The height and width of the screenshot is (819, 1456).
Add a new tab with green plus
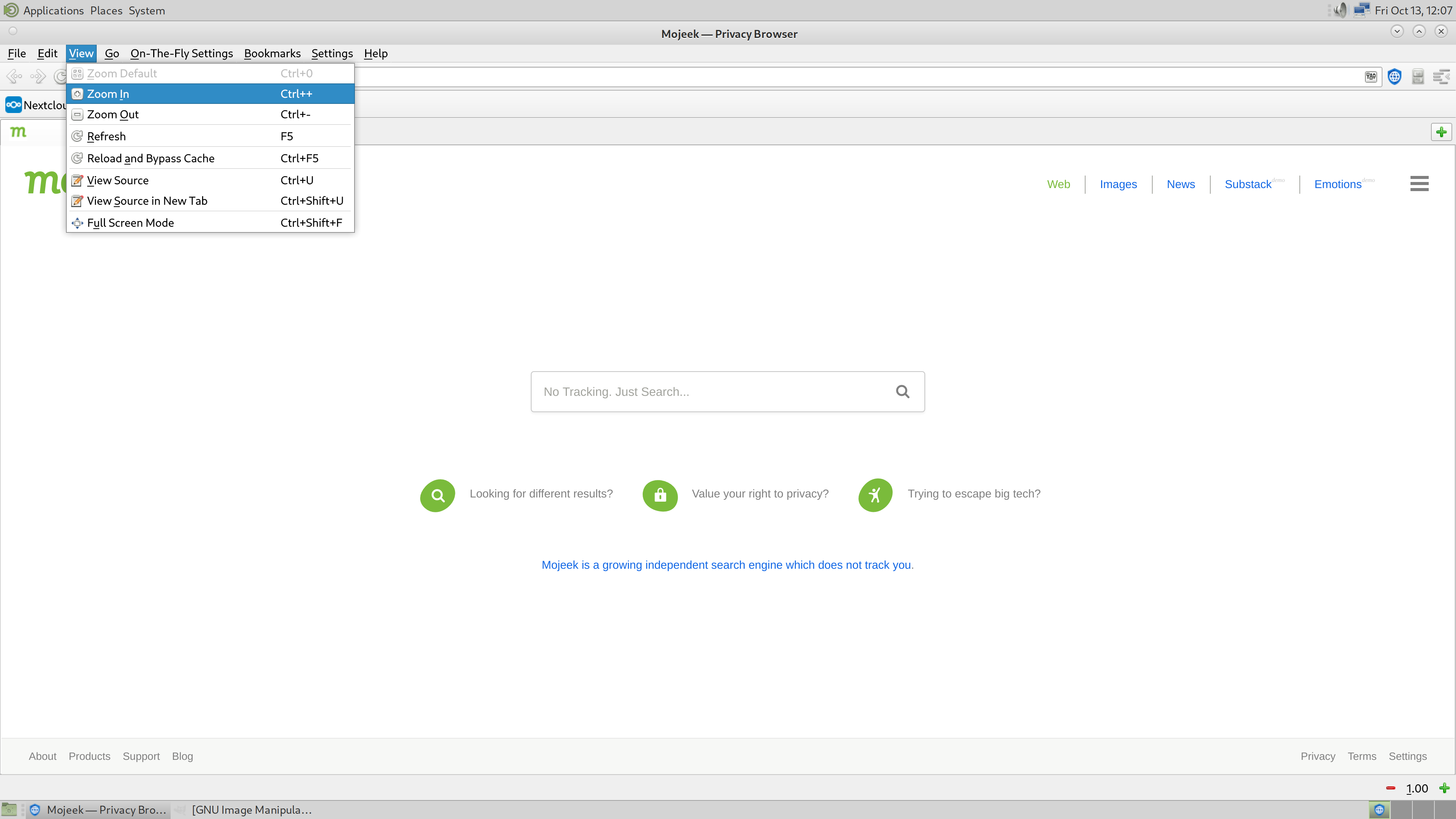click(x=1441, y=132)
